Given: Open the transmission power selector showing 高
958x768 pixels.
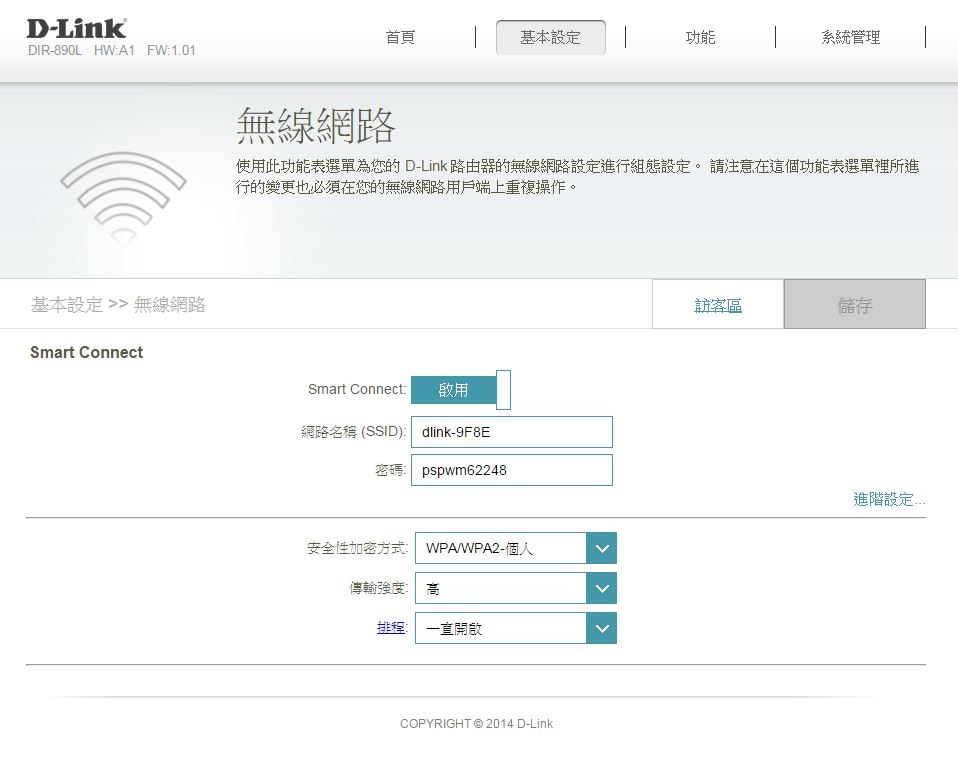Looking at the screenshot, I should (x=500, y=589).
